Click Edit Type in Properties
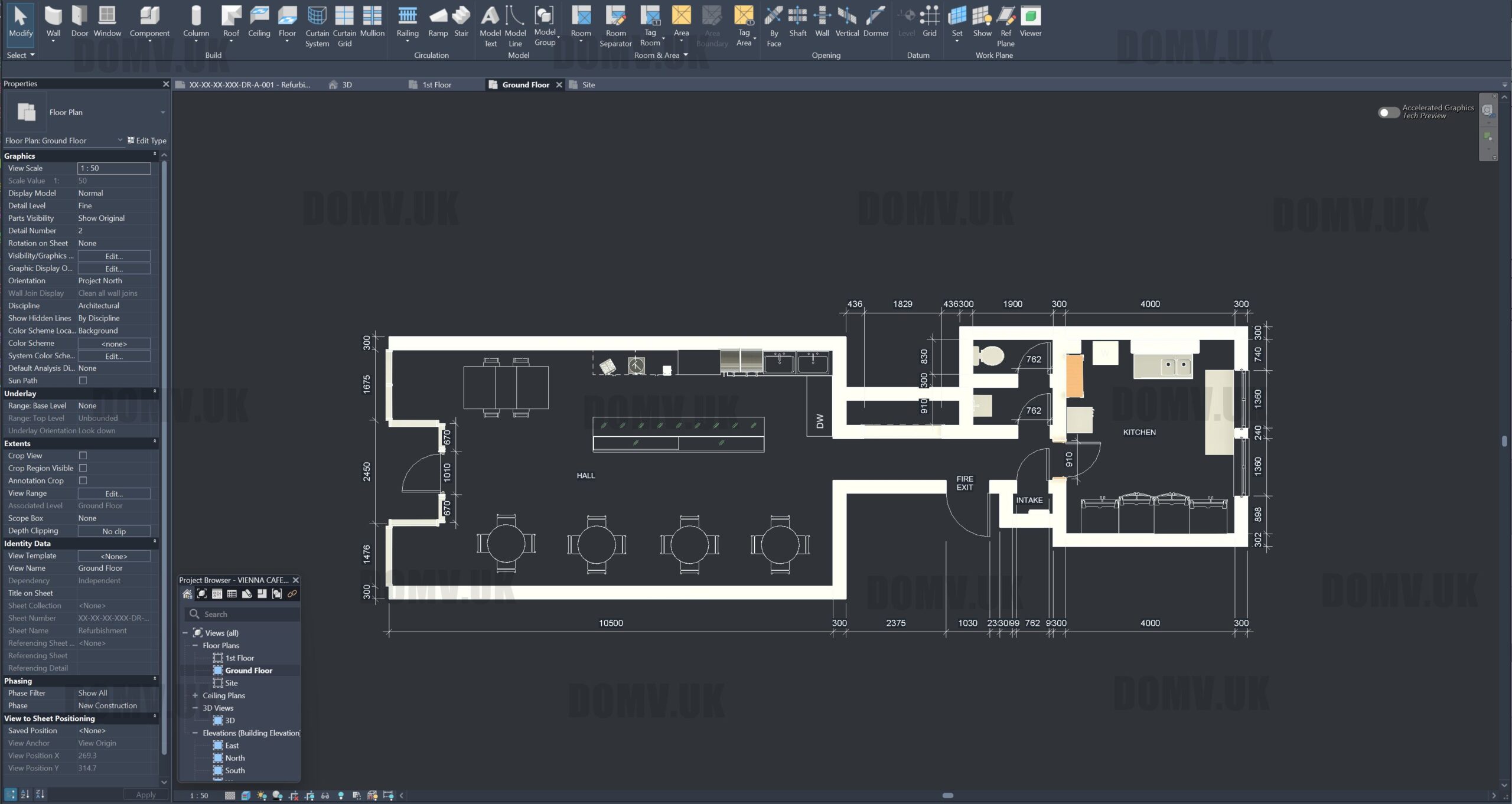This screenshot has height=804, width=1512. pyautogui.click(x=147, y=140)
